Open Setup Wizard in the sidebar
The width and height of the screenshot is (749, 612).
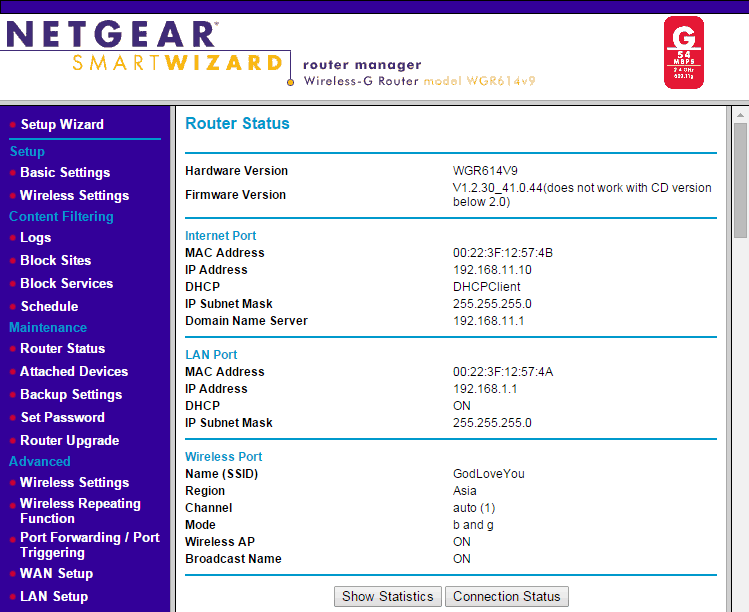point(62,125)
